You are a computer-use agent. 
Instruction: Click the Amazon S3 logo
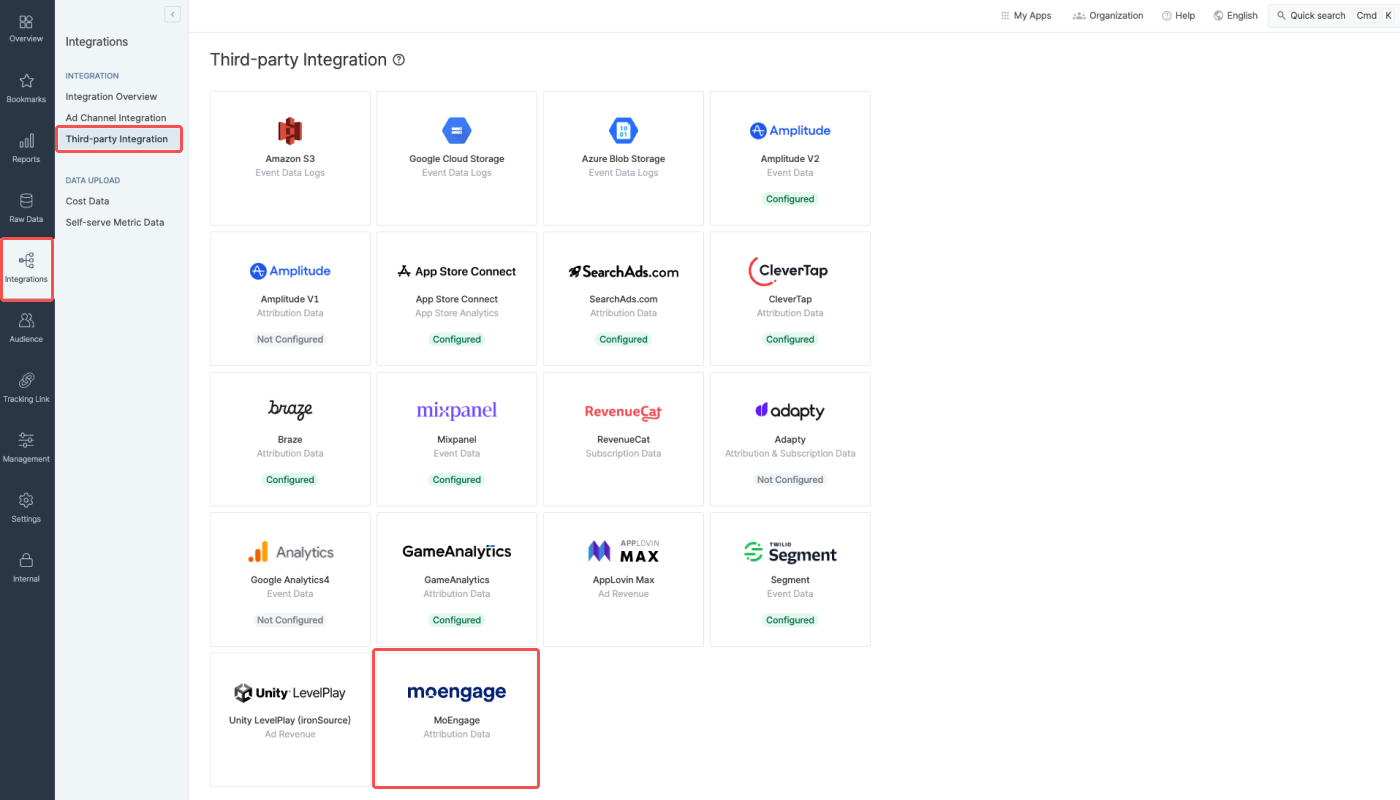pos(290,130)
